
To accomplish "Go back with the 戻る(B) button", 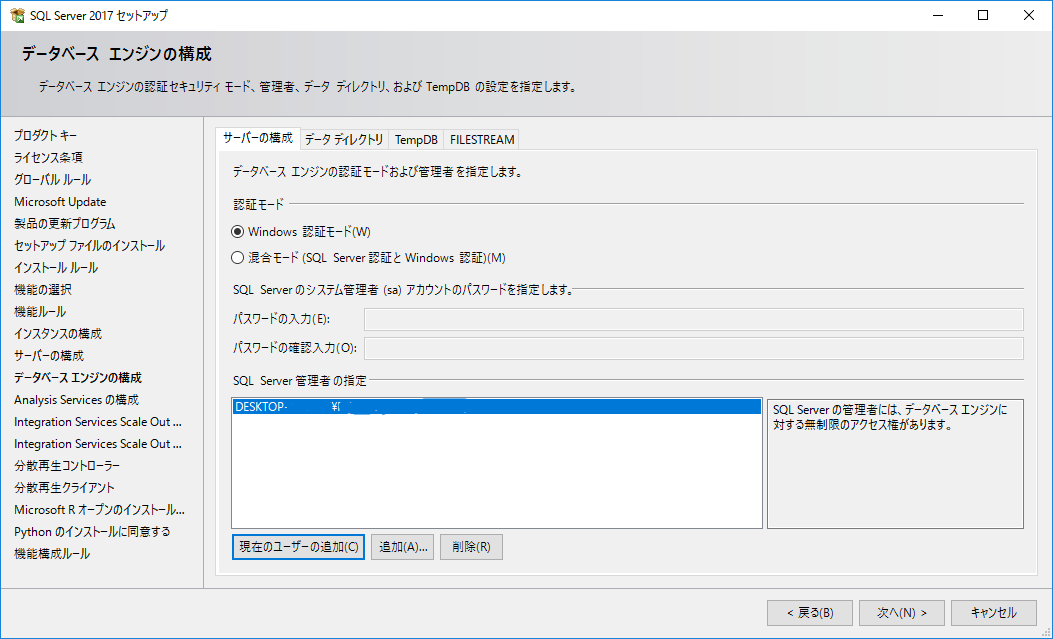I will coord(809,612).
